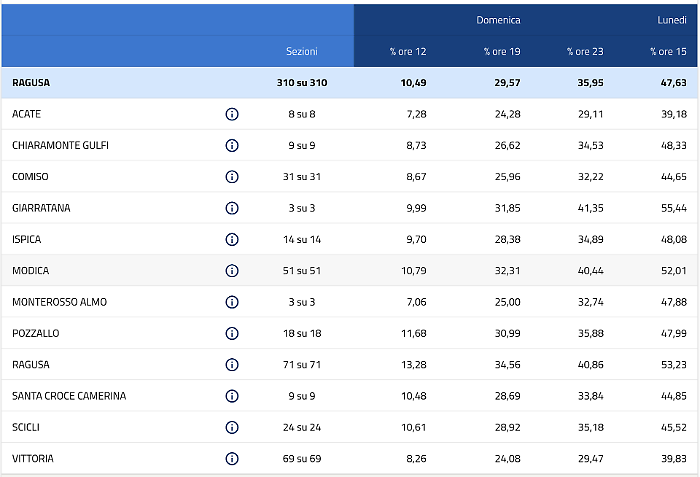Open the MODICA info icon
The image size is (700, 477).
pyautogui.click(x=232, y=270)
